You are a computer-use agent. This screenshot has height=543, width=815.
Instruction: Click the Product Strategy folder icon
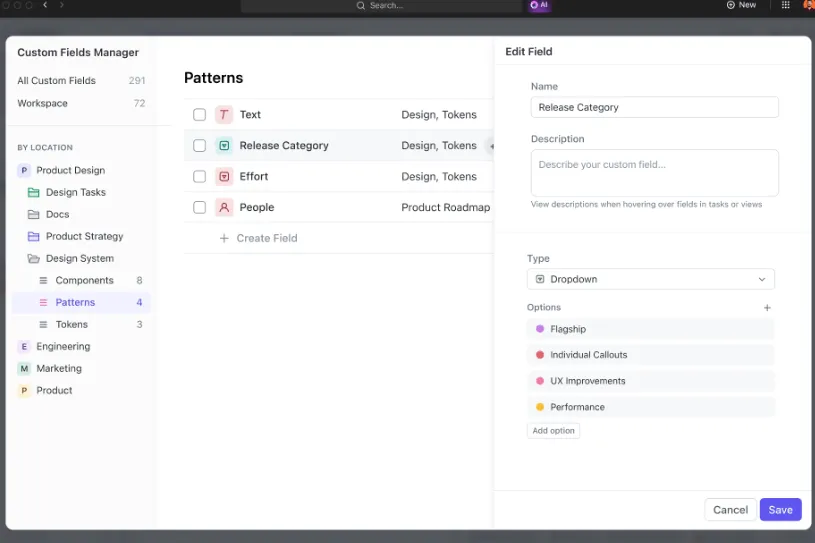coord(33,236)
